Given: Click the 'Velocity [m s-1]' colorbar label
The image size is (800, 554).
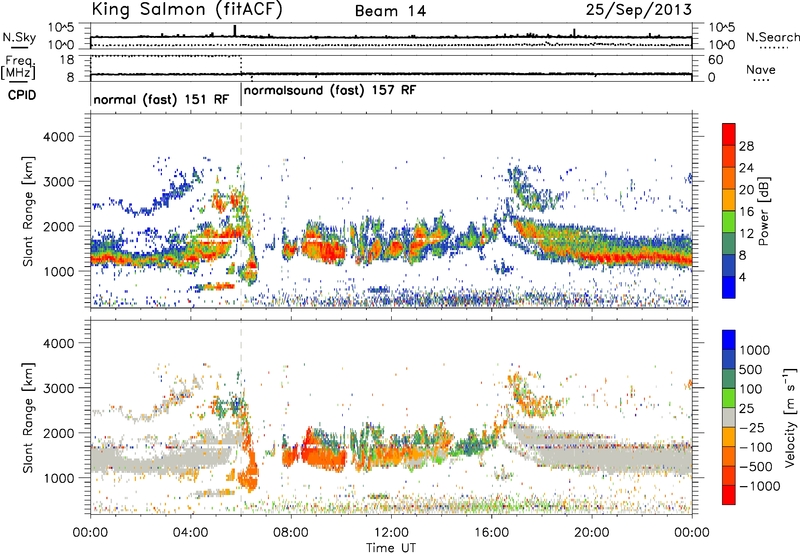Looking at the screenshot, I should 790,416.
